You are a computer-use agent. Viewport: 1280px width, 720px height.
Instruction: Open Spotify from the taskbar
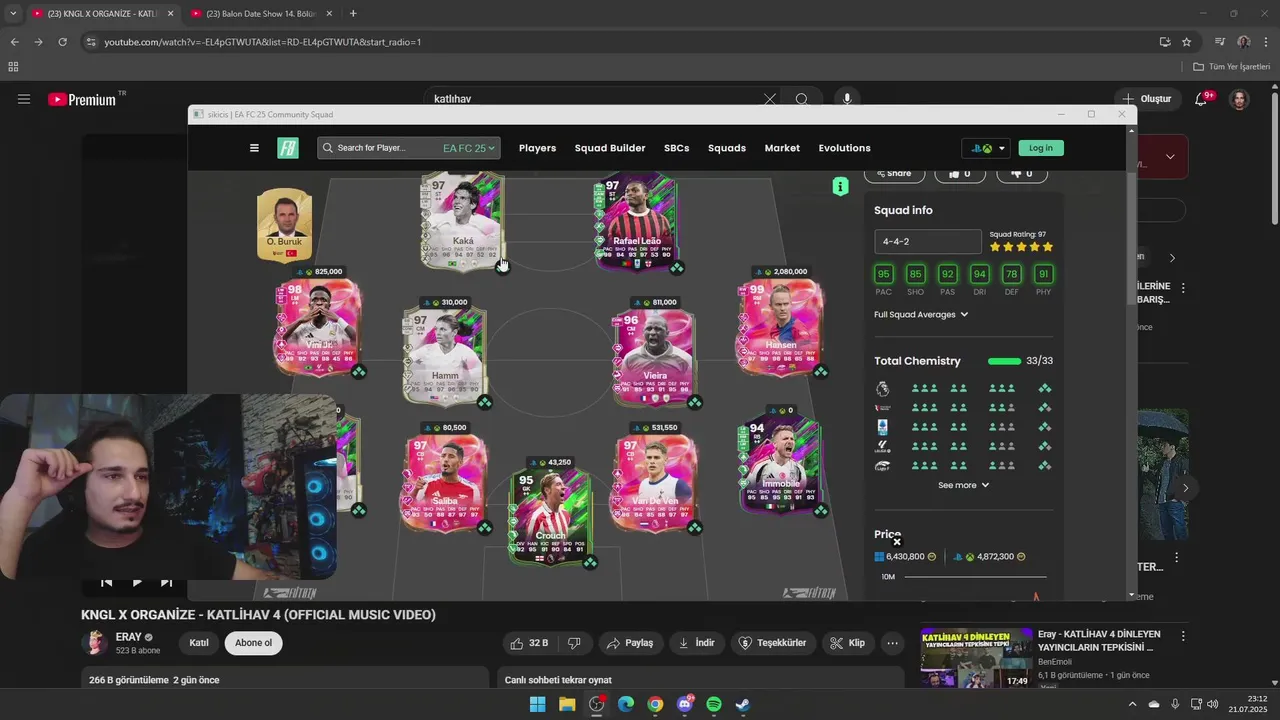click(x=714, y=704)
